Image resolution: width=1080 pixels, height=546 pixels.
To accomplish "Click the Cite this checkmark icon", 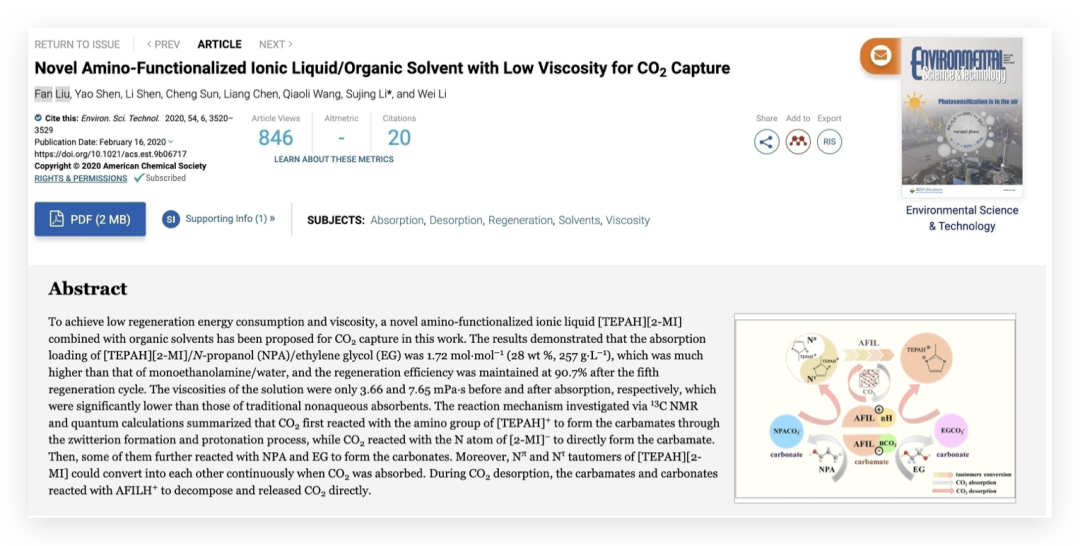I will click(x=39, y=118).
